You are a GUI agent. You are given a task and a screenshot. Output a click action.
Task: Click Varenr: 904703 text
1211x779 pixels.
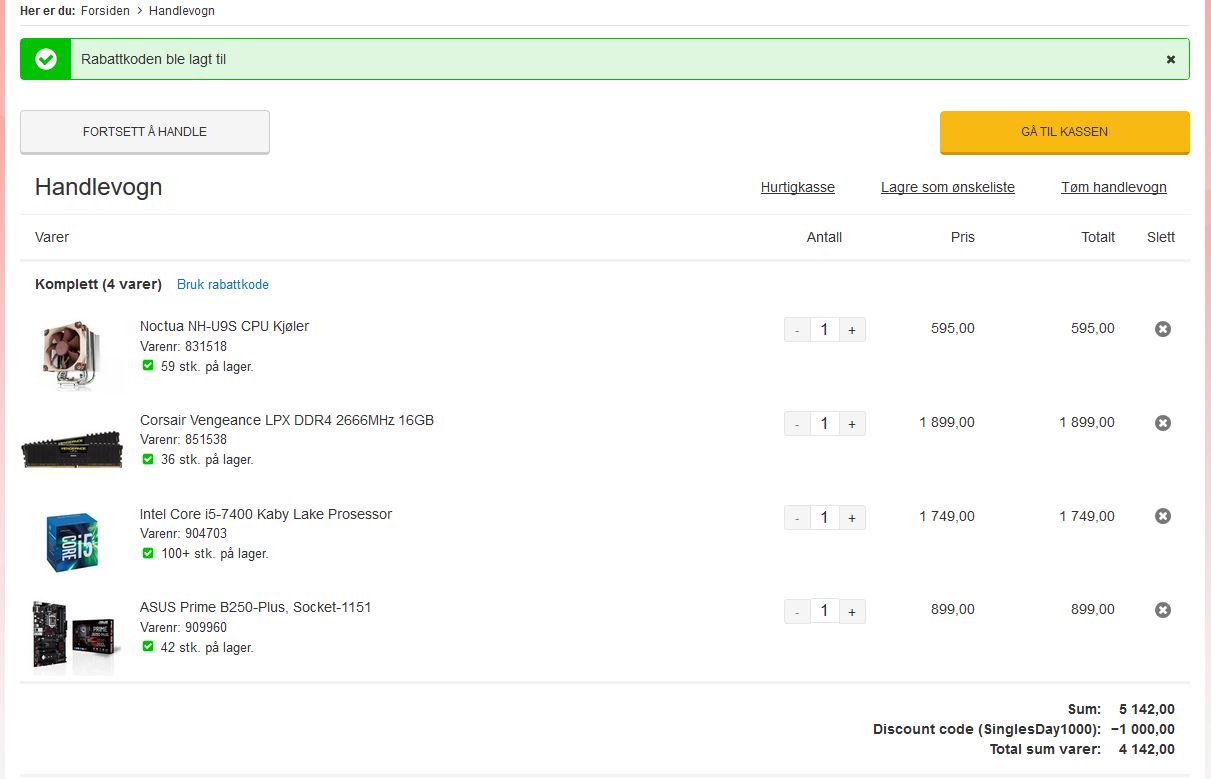point(183,534)
